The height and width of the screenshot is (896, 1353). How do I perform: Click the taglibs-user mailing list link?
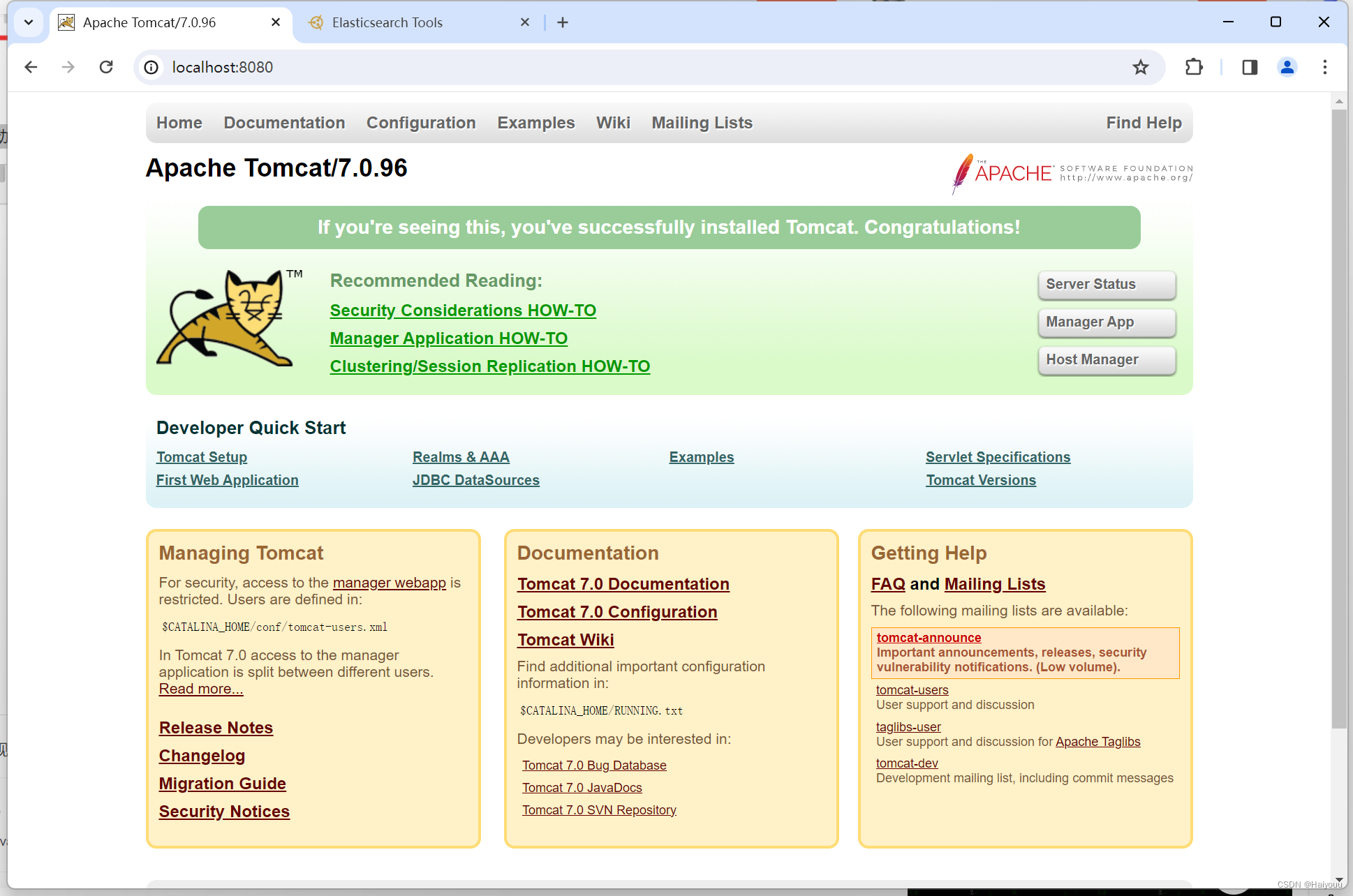click(908, 727)
